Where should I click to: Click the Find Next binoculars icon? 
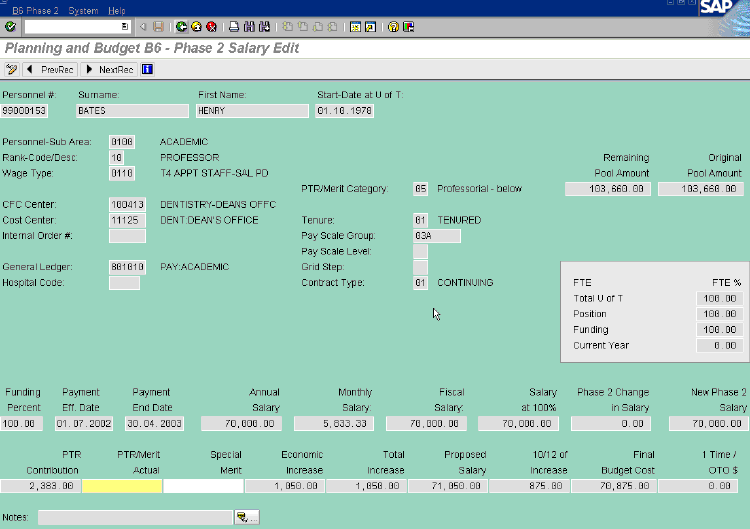click(x=265, y=27)
